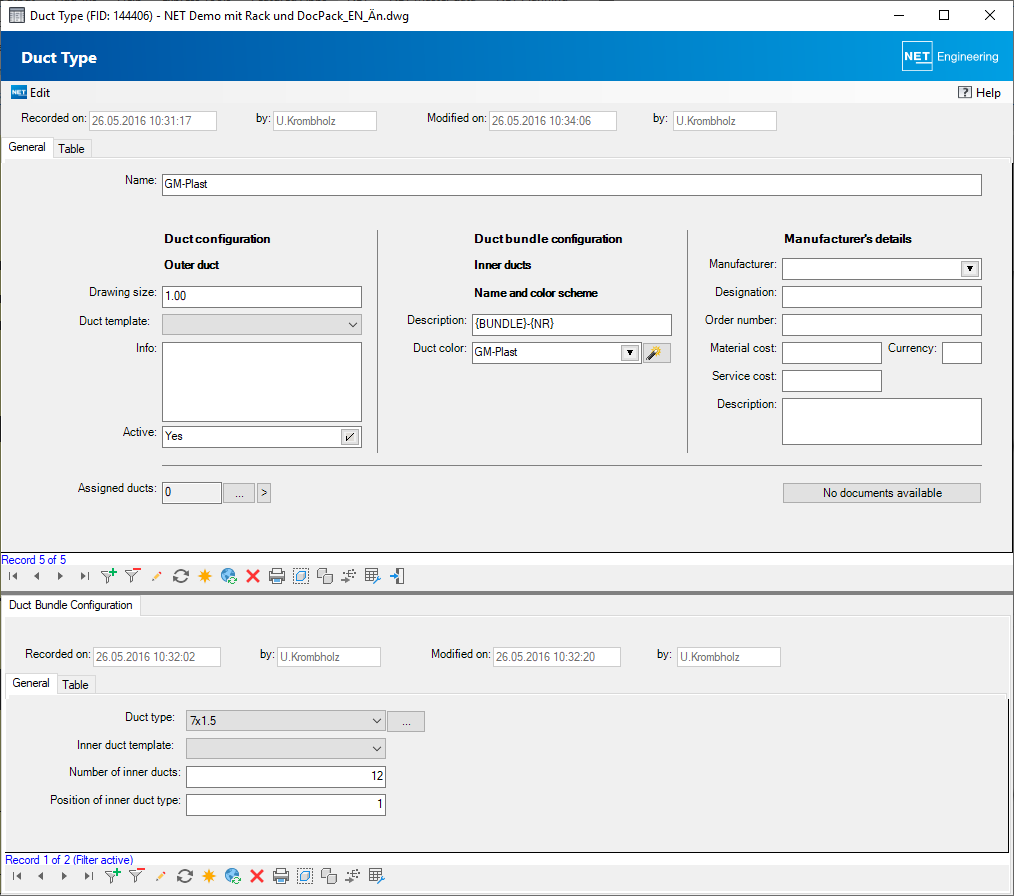
Task: Click the ellipsis button beside Assigned ducts
Action: (238, 492)
